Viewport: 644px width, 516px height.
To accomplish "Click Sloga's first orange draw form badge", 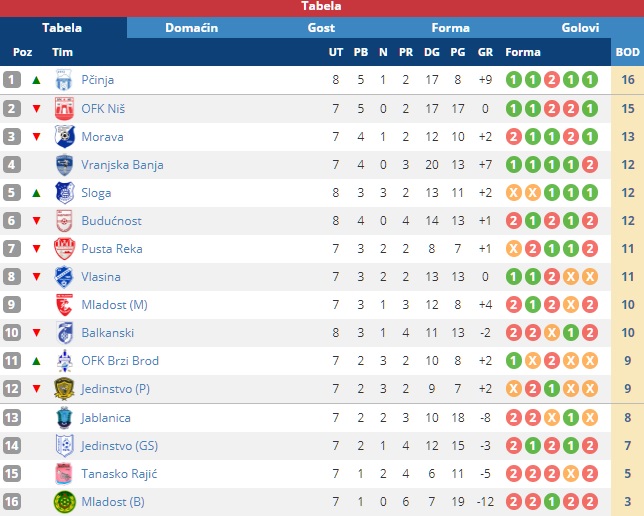I will (x=513, y=193).
